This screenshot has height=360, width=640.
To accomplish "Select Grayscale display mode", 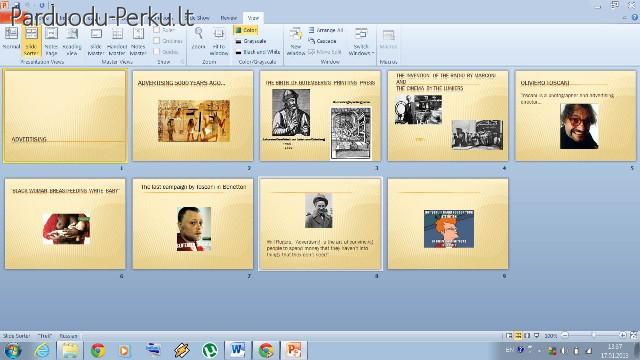I will pos(251,41).
